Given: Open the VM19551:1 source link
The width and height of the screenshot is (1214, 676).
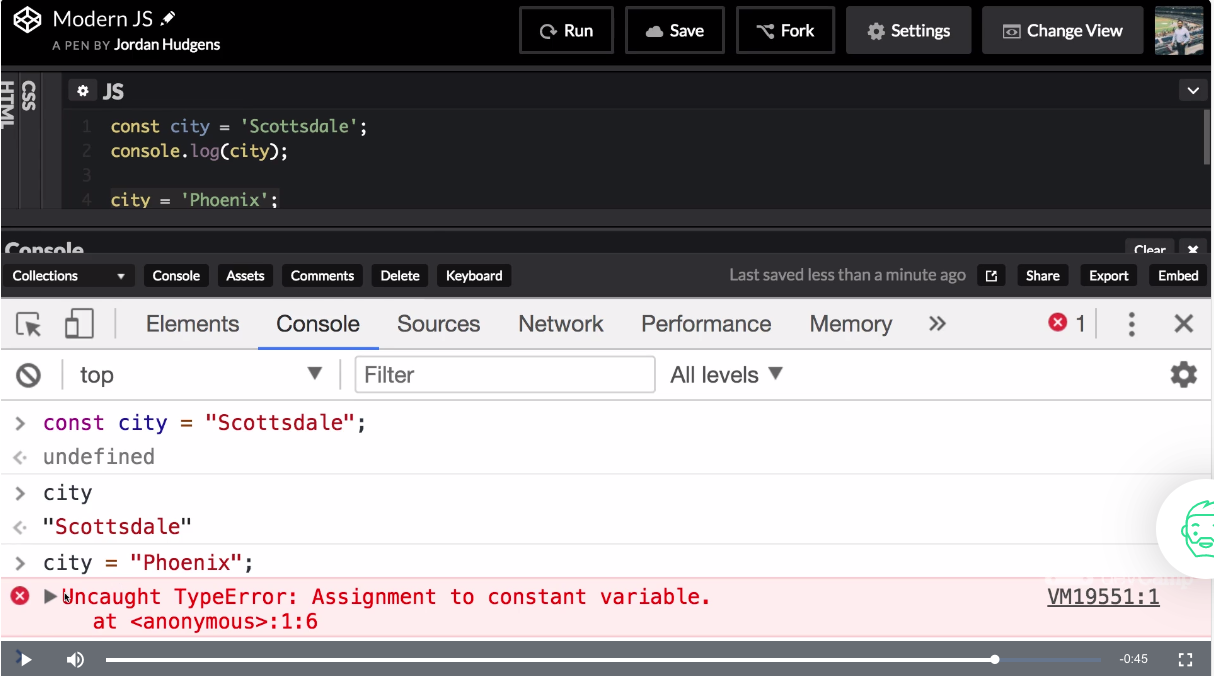Looking at the screenshot, I should [1103, 597].
